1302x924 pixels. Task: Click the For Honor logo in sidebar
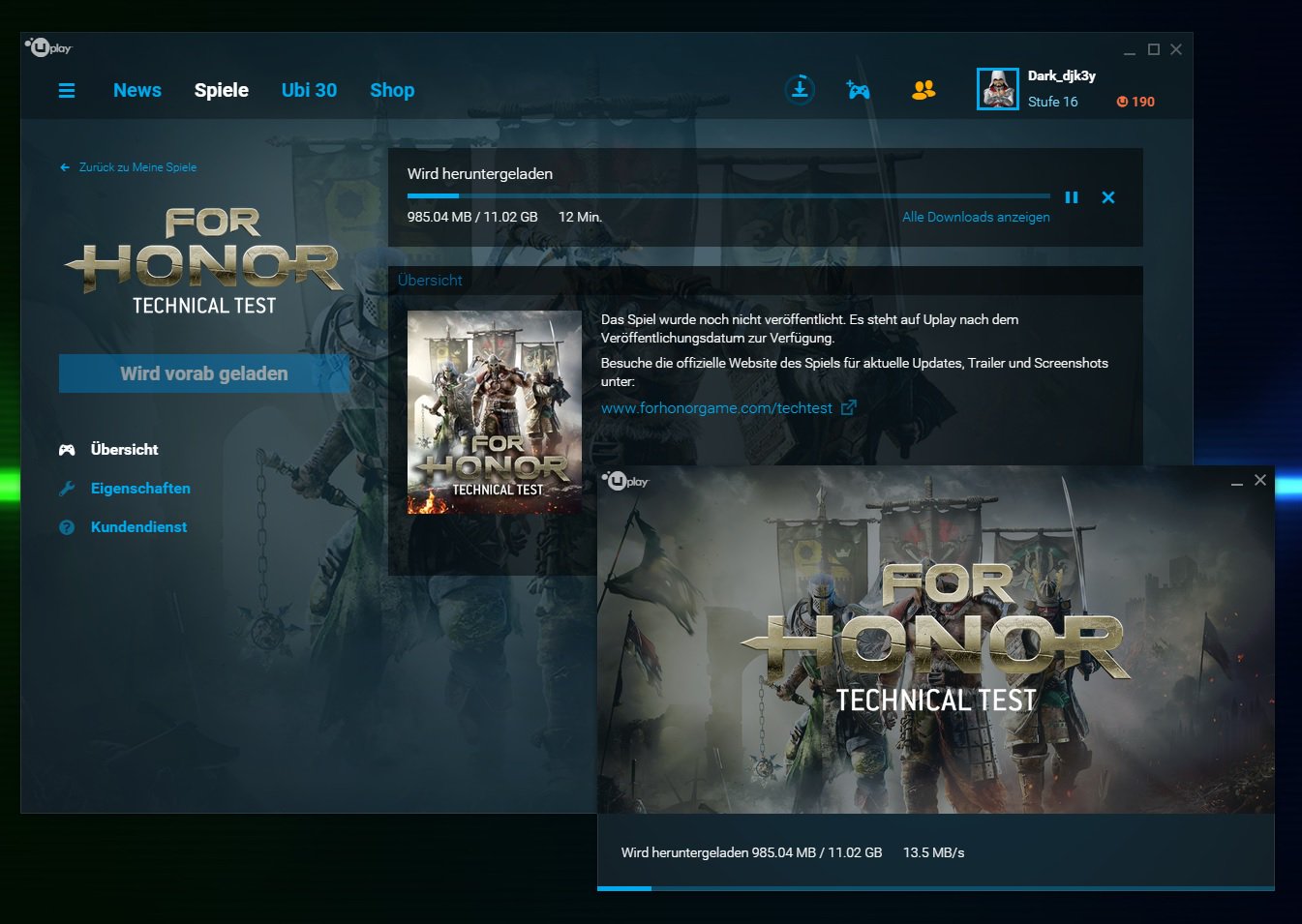[204, 261]
